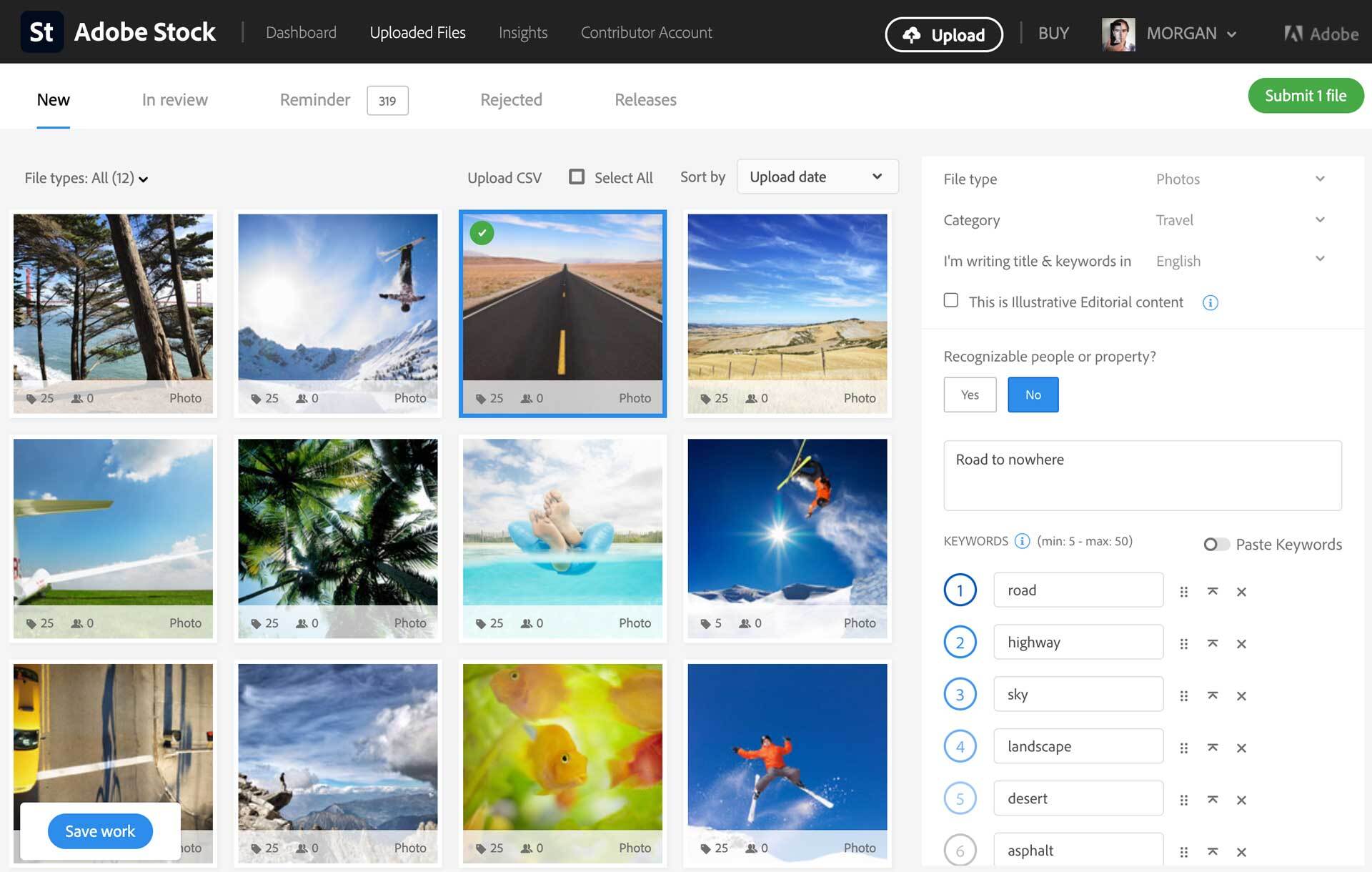Click the 'Save work' button
This screenshot has height=872, width=1372.
point(100,830)
